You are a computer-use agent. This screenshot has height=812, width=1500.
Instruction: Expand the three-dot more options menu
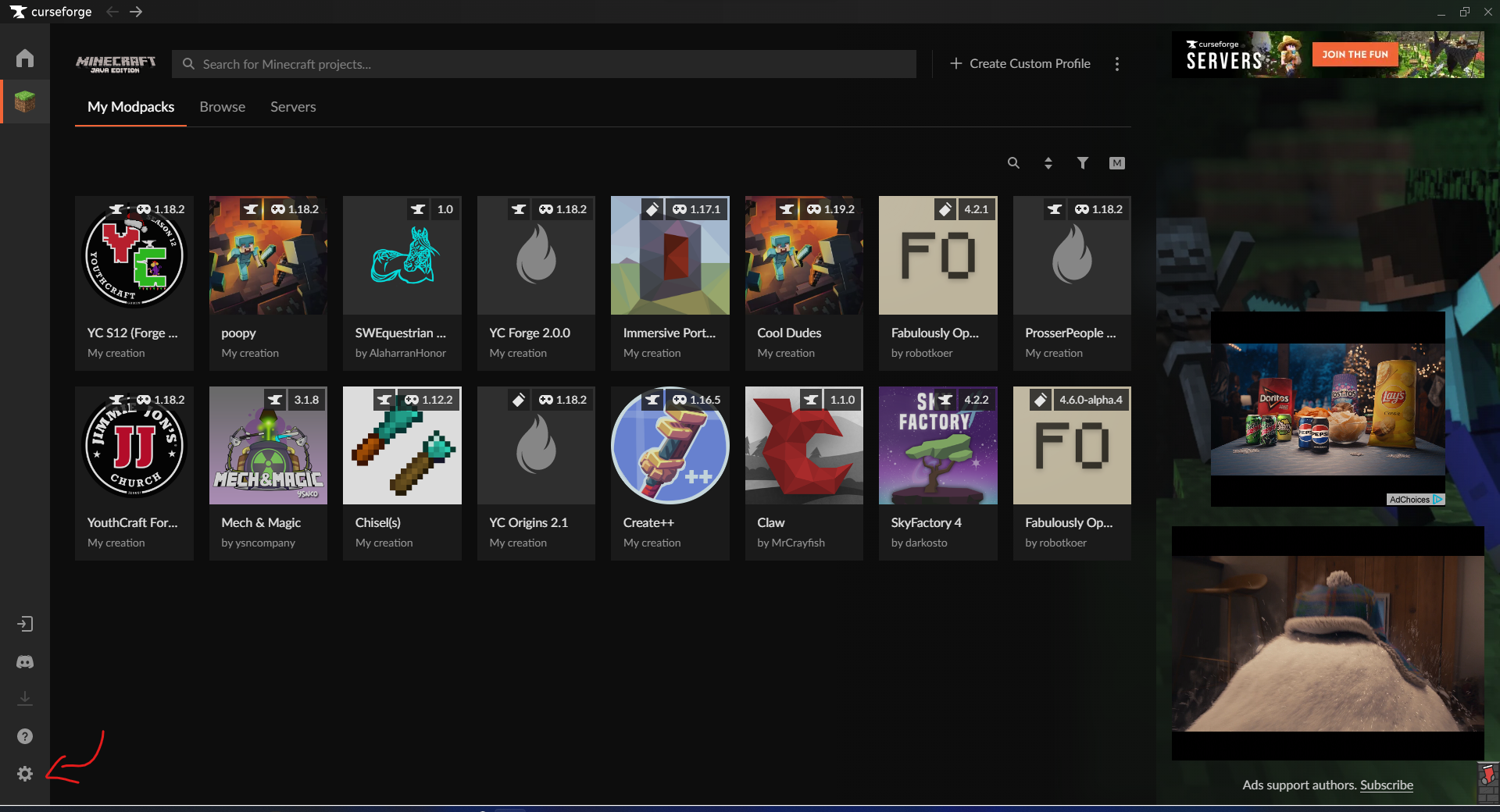tap(1117, 64)
